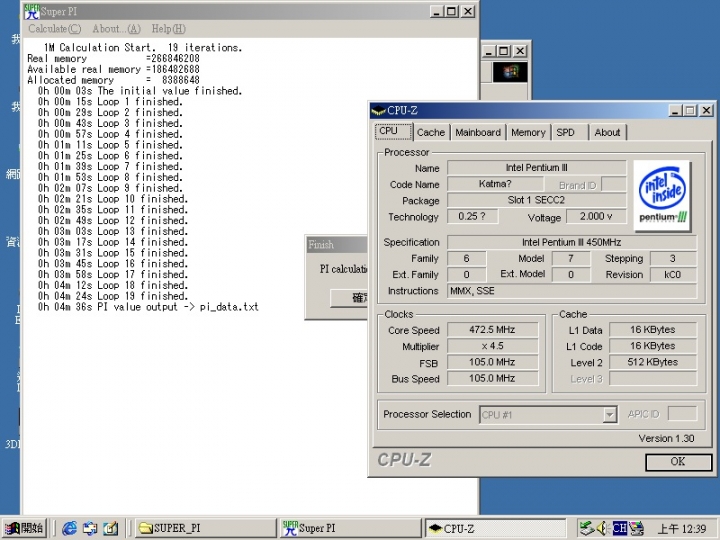Click the Name field Intel Pentium III
This screenshot has width=720, height=540.
pos(536,168)
